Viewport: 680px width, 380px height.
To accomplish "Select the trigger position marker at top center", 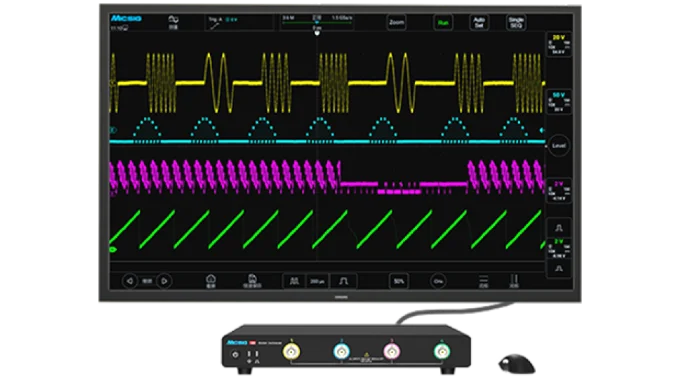I will click(317, 32).
